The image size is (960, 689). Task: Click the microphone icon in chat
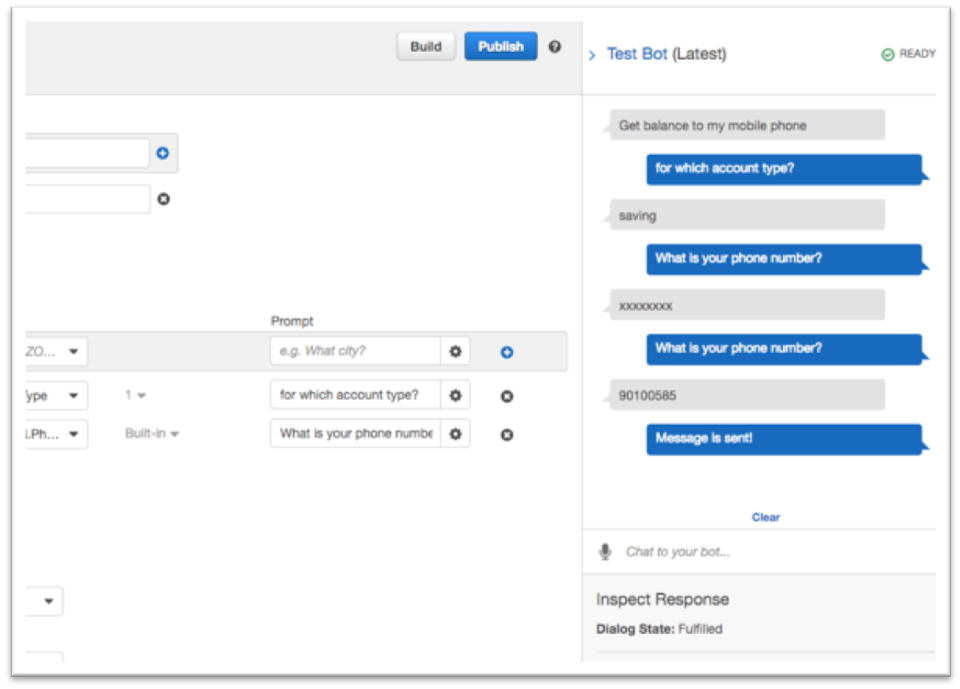pyautogui.click(x=605, y=552)
